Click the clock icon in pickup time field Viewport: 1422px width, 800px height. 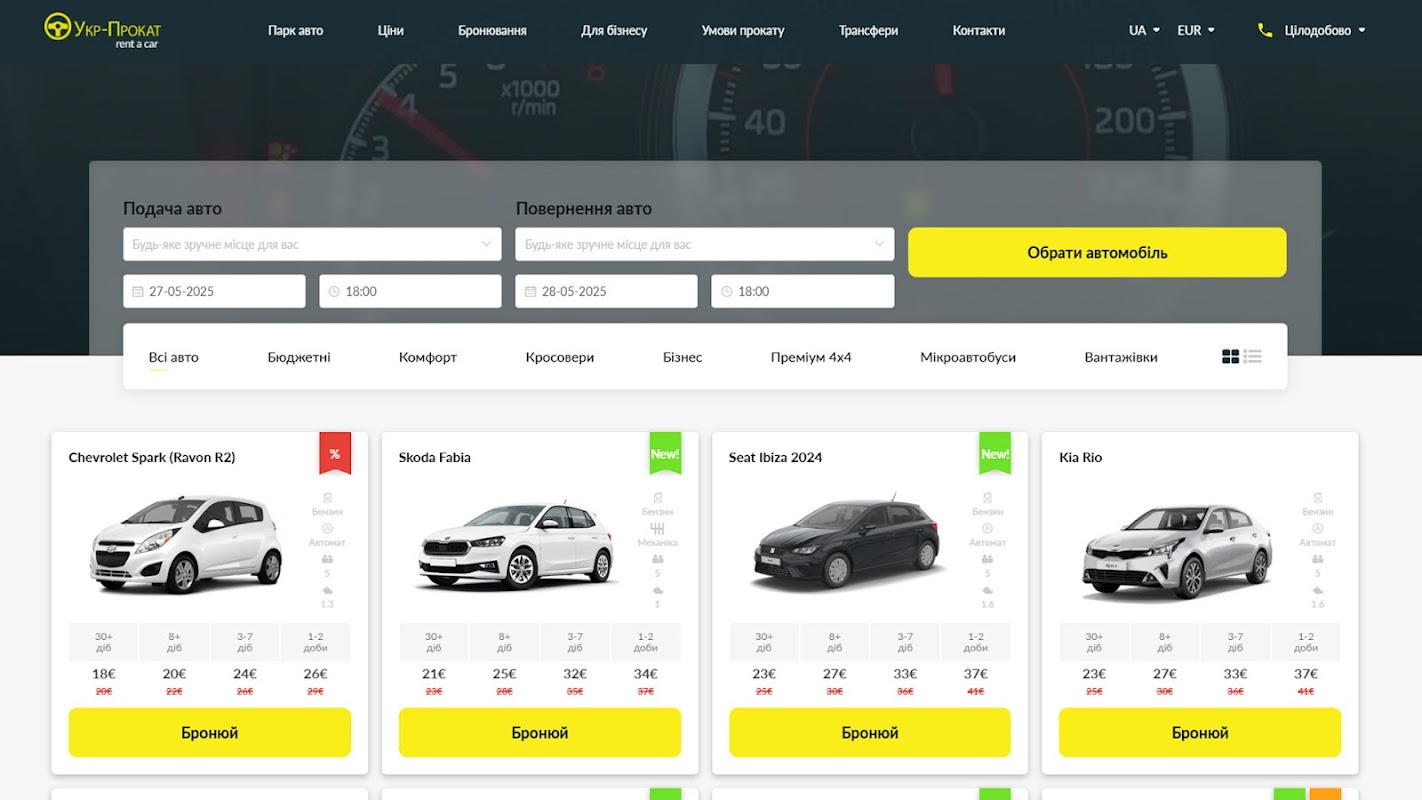tap(334, 292)
